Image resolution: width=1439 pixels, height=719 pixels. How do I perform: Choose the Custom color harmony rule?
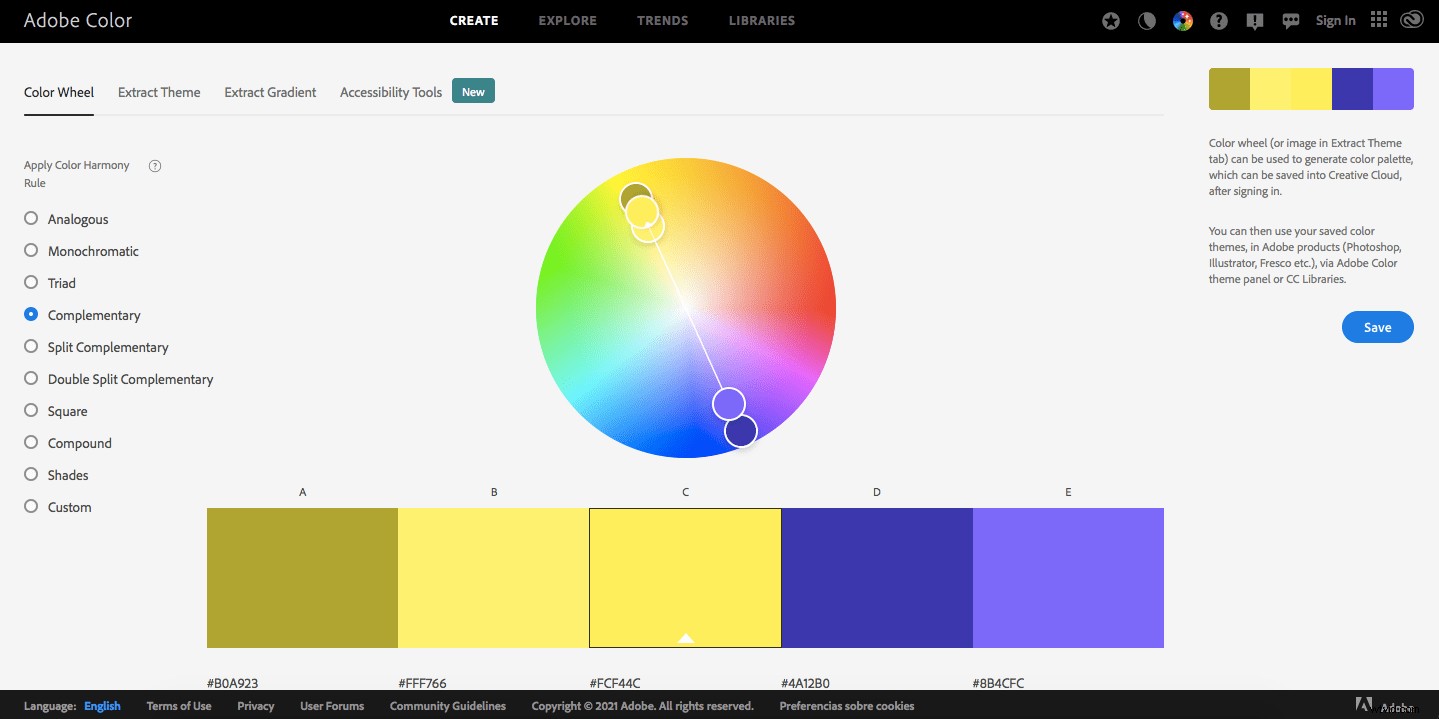click(x=31, y=507)
